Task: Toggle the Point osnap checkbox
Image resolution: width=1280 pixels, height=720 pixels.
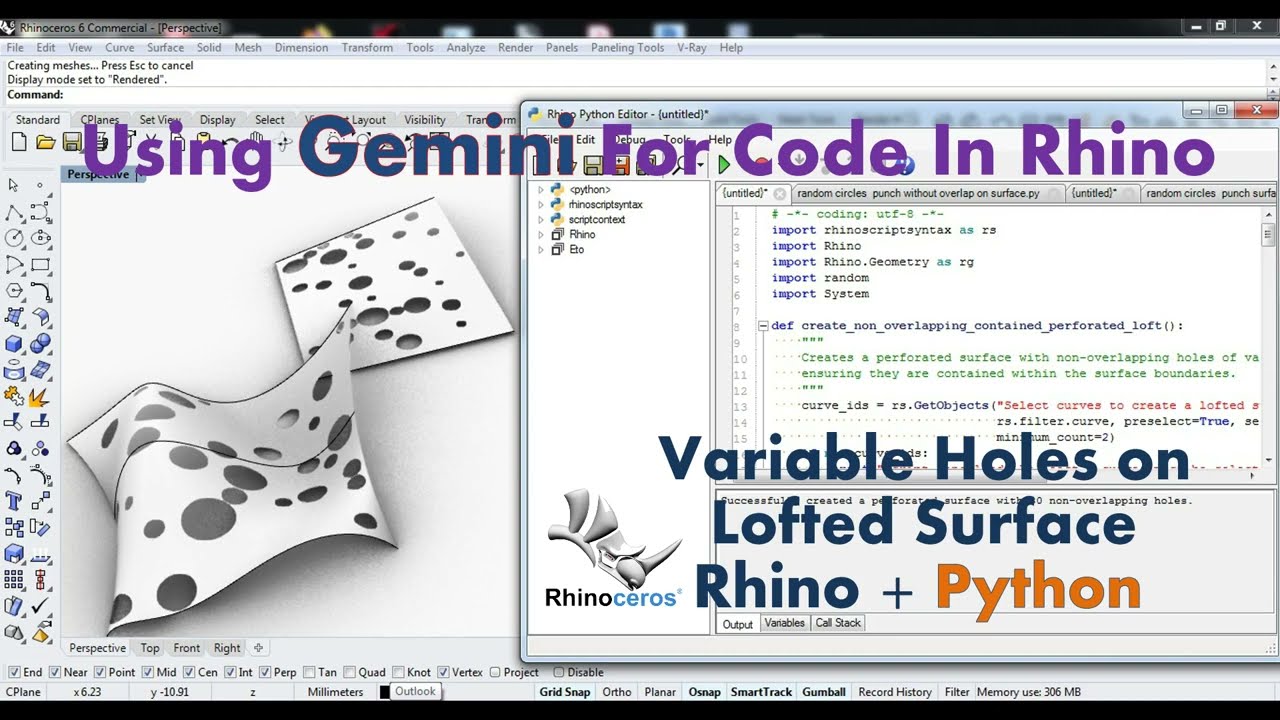Action: [100, 672]
